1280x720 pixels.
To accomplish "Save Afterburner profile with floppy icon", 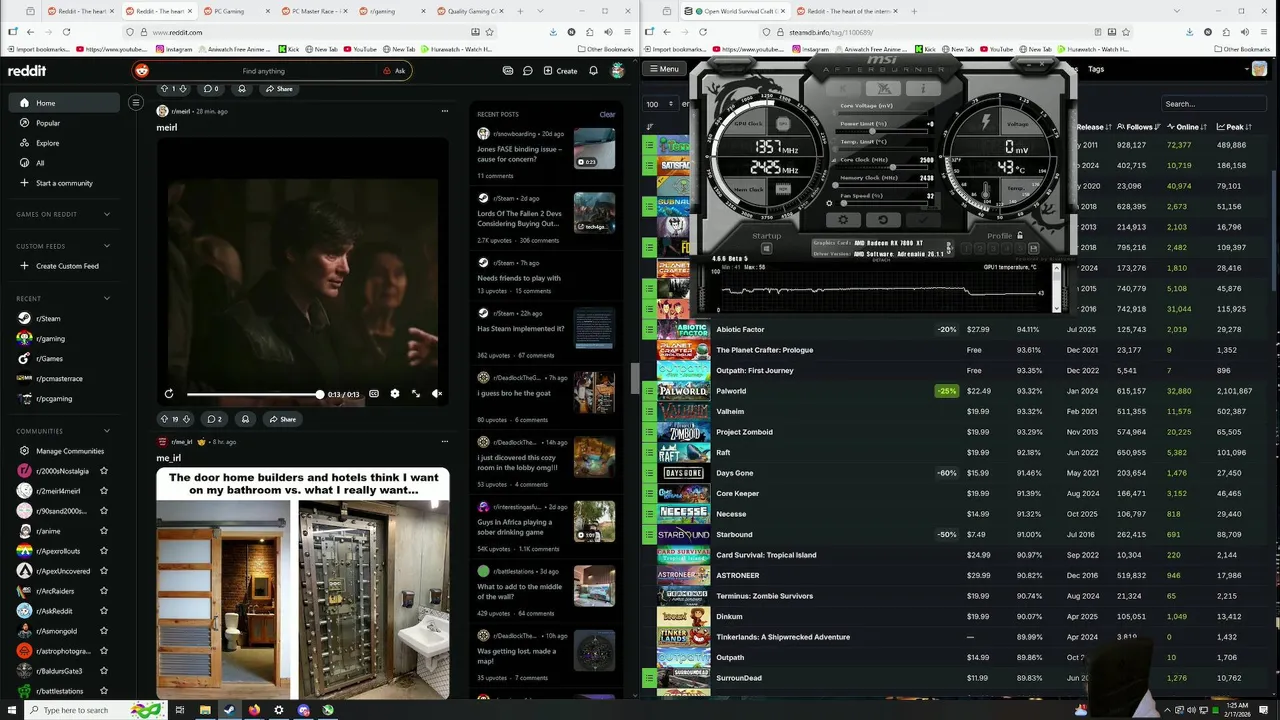I will 1033,248.
